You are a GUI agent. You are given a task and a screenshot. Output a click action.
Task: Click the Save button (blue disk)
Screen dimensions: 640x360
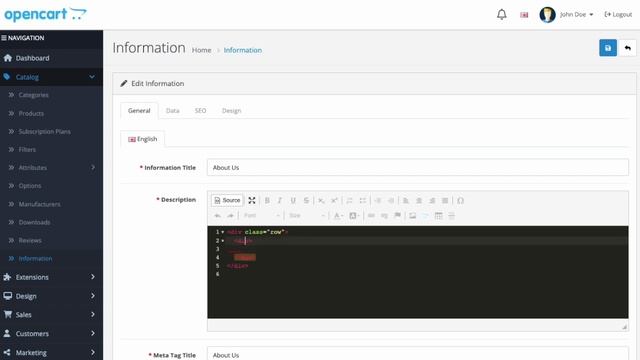[608, 48]
